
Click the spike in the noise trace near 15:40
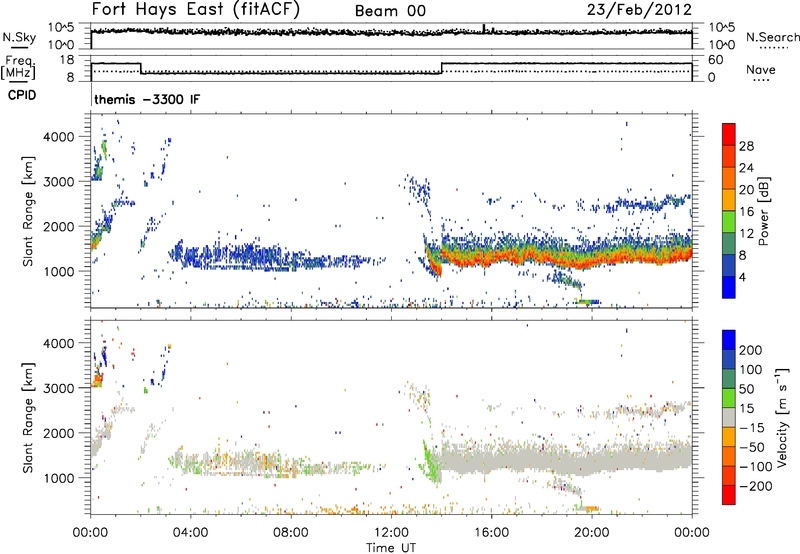[x=484, y=28]
